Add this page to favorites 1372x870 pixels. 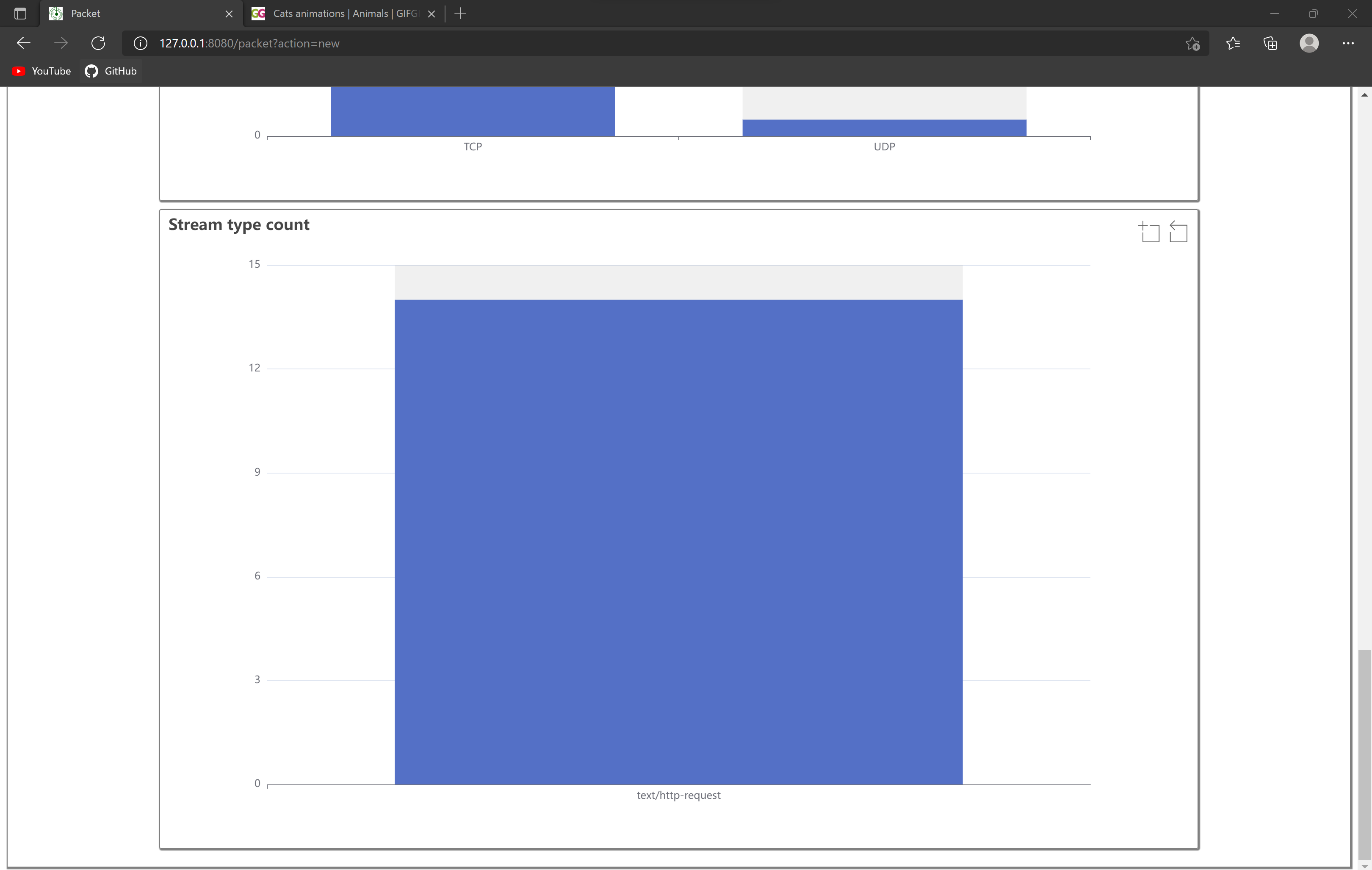pyautogui.click(x=1192, y=43)
